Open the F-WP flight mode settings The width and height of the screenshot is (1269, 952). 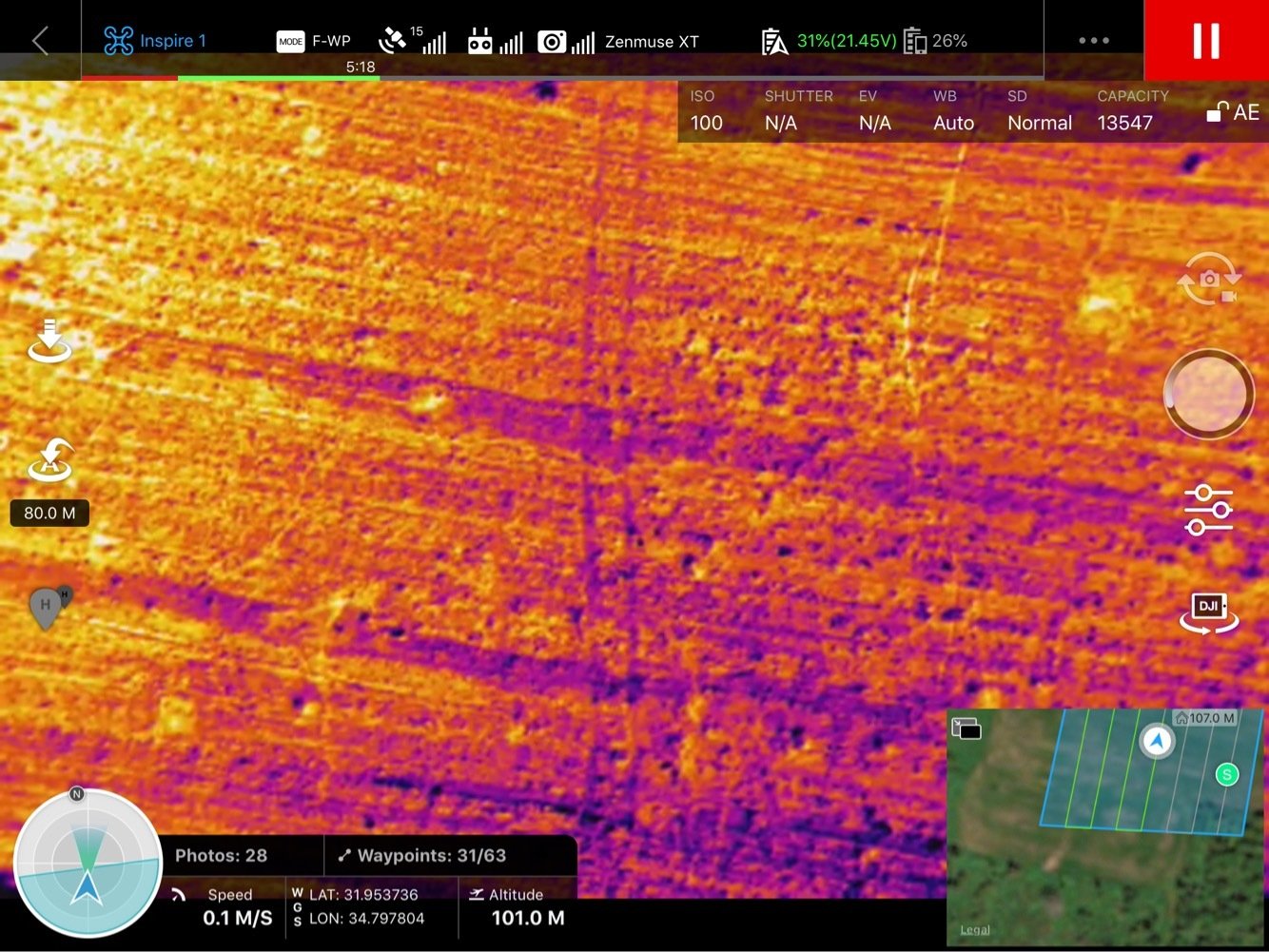click(x=314, y=41)
